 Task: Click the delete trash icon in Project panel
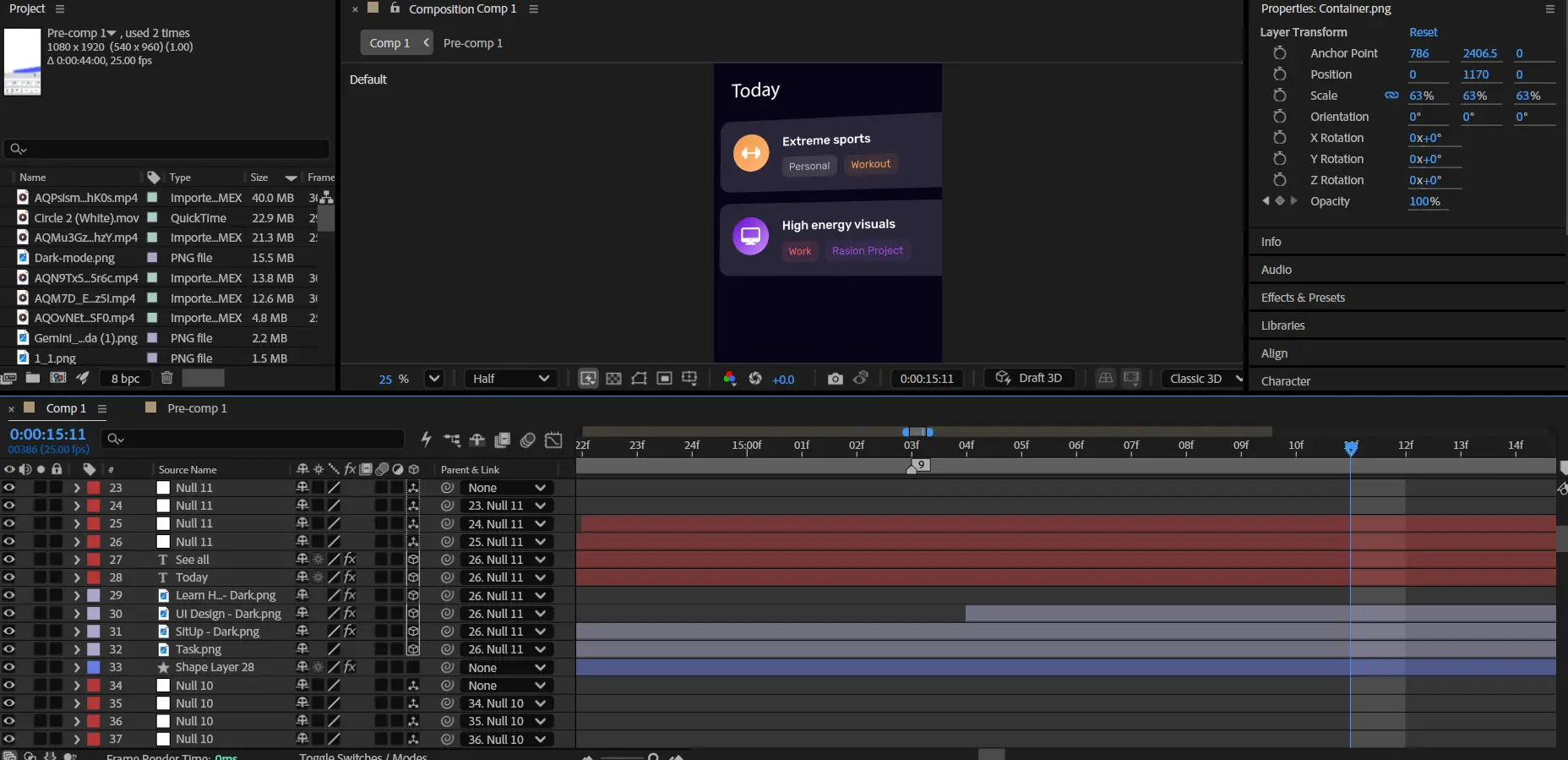(167, 378)
